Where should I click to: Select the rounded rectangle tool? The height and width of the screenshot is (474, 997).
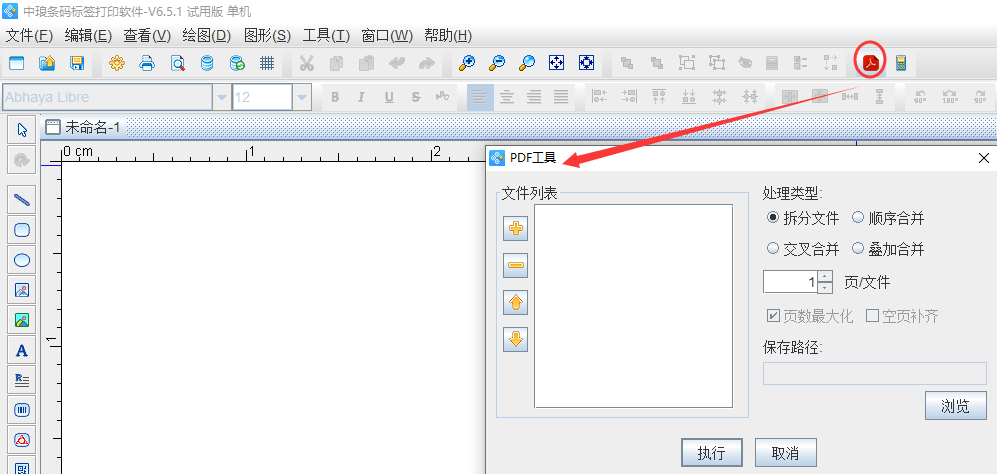(x=22, y=230)
